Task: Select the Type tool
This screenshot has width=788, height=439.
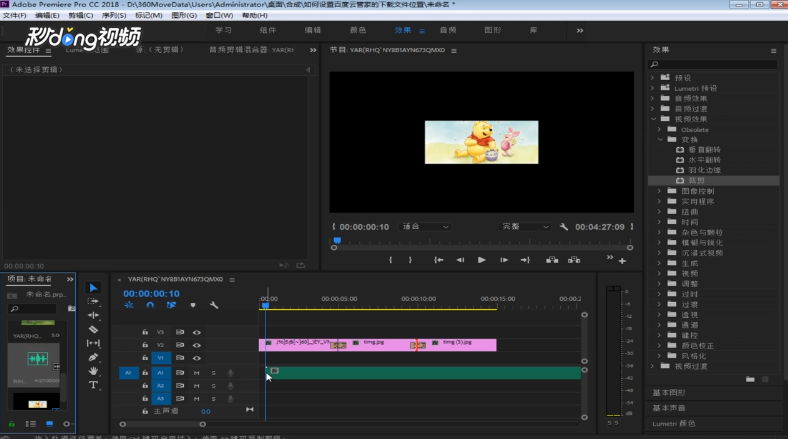Action: click(93, 385)
